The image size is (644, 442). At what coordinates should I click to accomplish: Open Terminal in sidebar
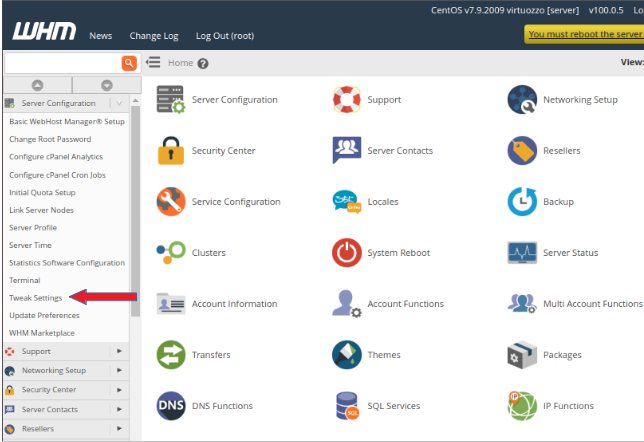[25, 280]
